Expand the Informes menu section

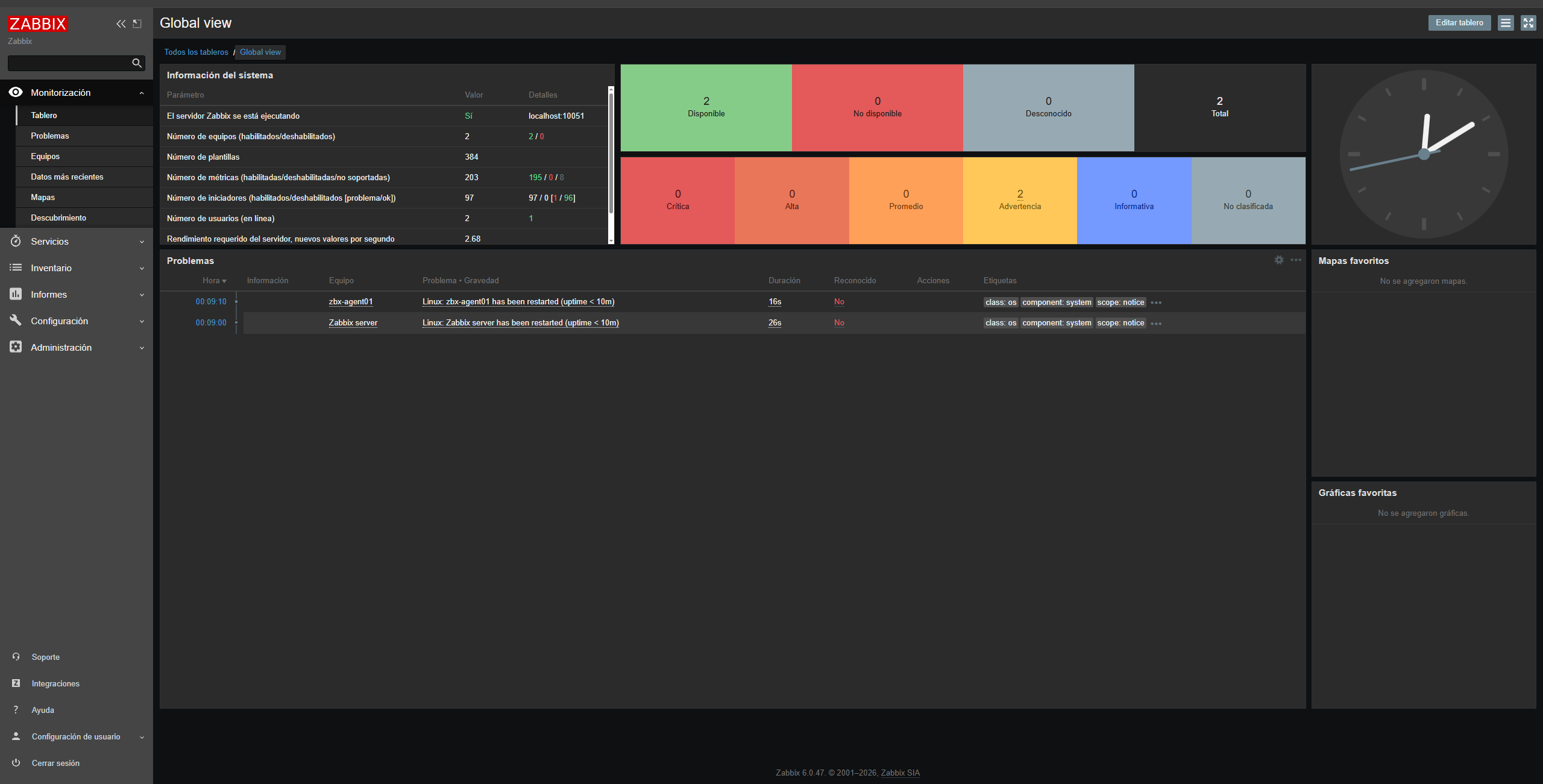[x=142, y=295]
